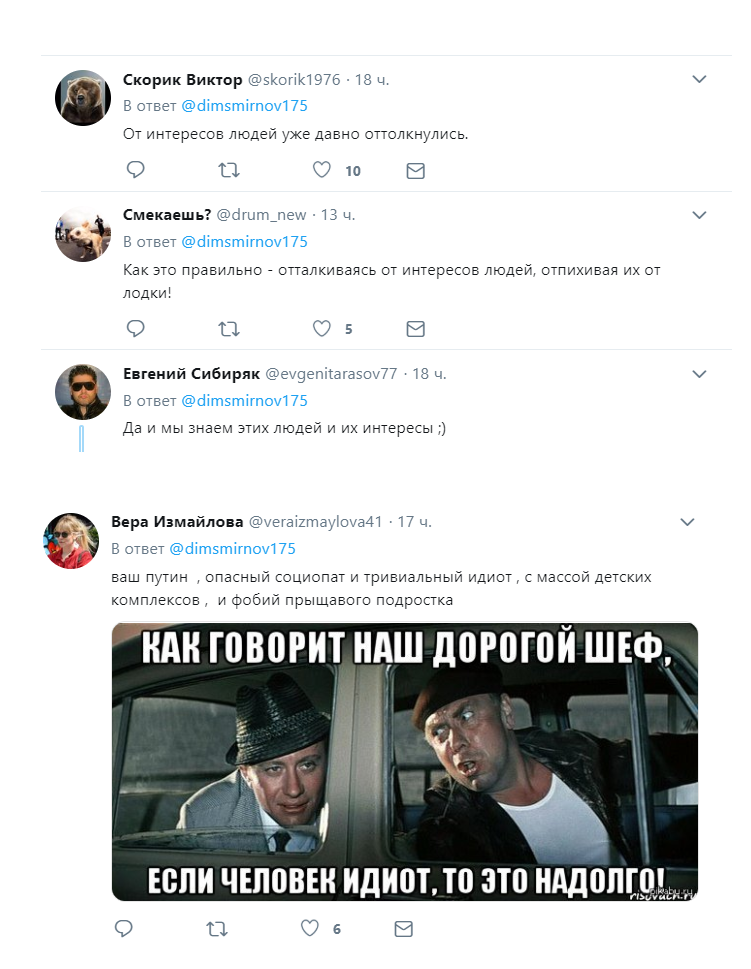Viewport: 751px width, 969px height.
Task: Open options chevron on Евгений Сибиряк's tweet
Action: [x=699, y=374]
